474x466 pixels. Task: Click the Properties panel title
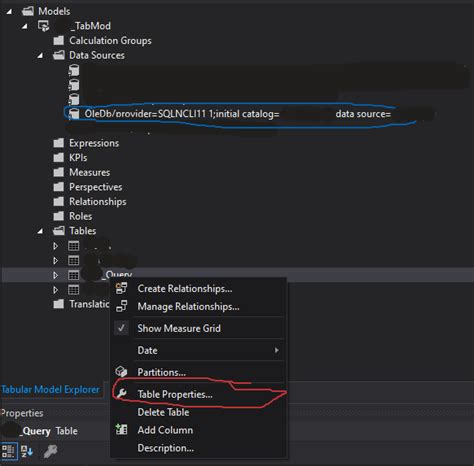(22, 413)
